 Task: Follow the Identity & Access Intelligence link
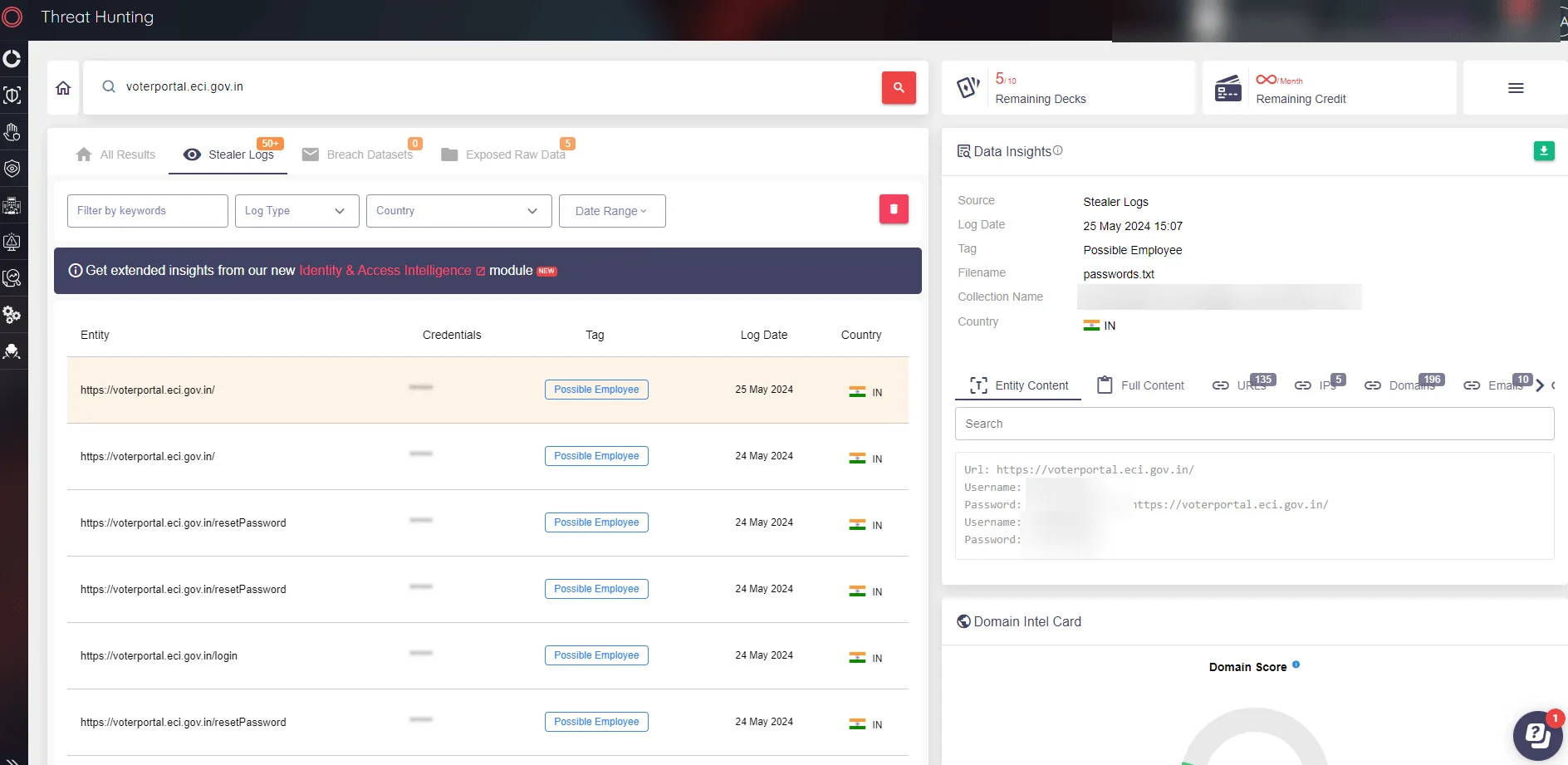tap(392, 271)
